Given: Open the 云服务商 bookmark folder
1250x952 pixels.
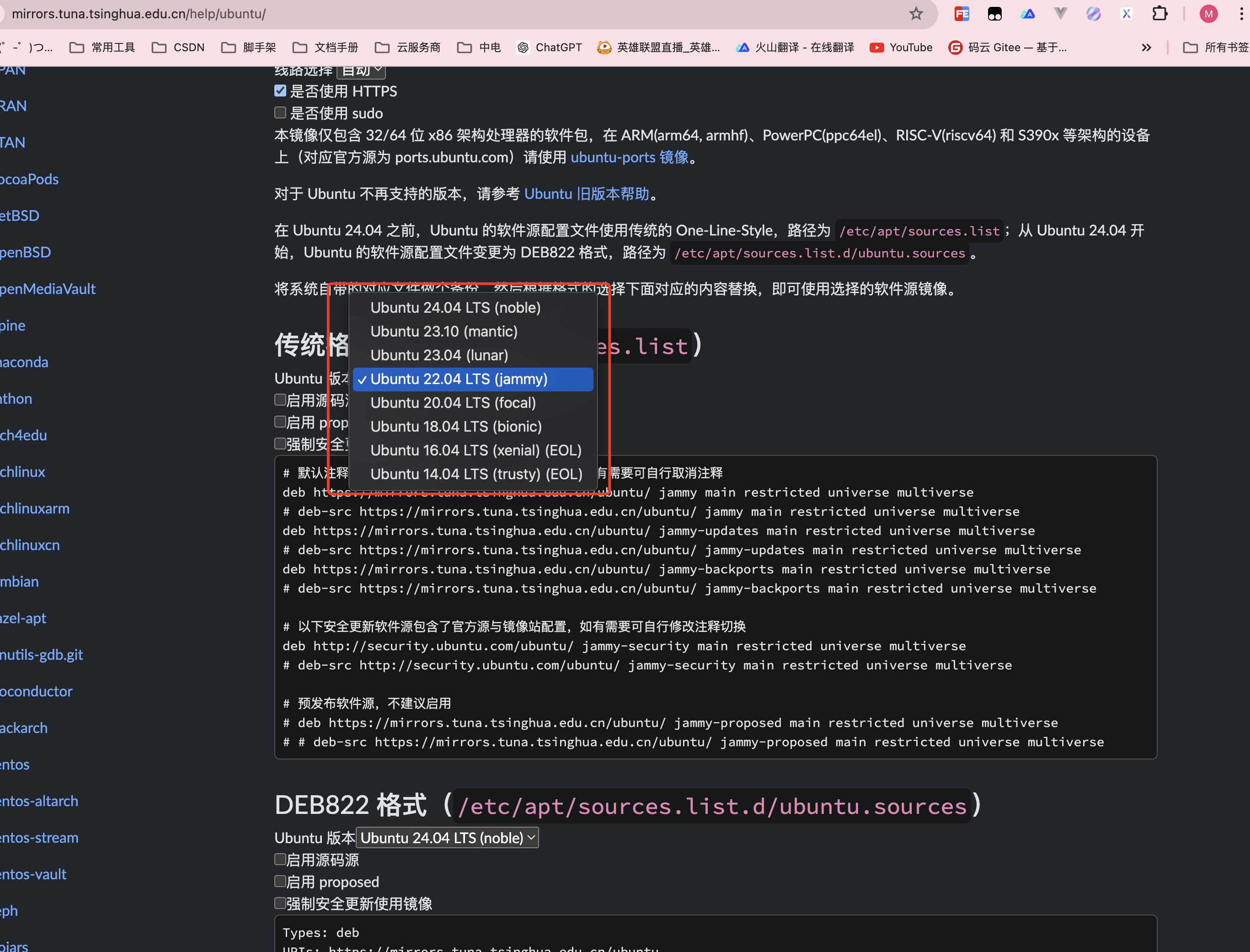Looking at the screenshot, I should tap(407, 48).
